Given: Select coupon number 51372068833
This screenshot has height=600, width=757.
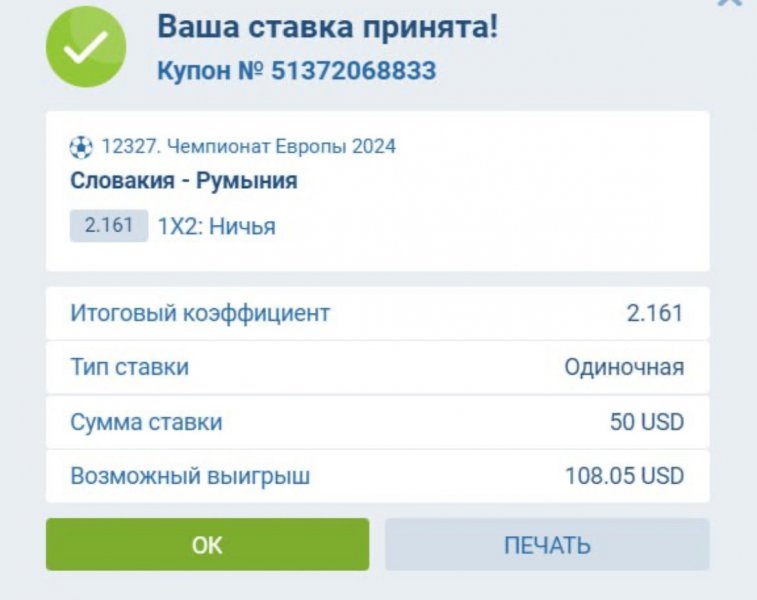Looking at the screenshot, I should pos(296,71).
